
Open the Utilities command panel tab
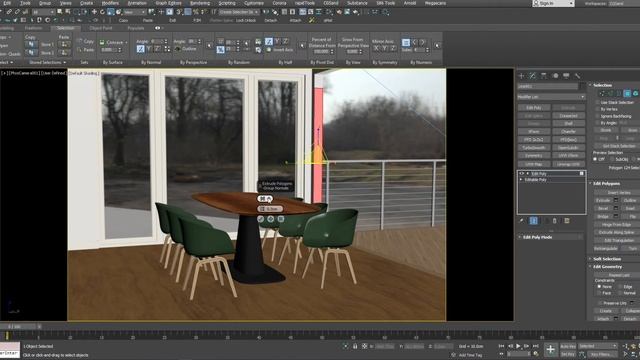(x=578, y=76)
